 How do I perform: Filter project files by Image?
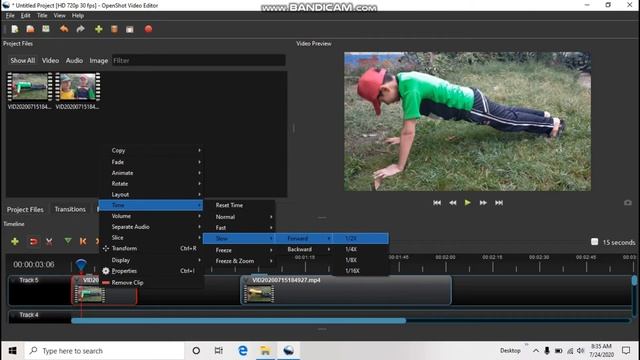99,60
